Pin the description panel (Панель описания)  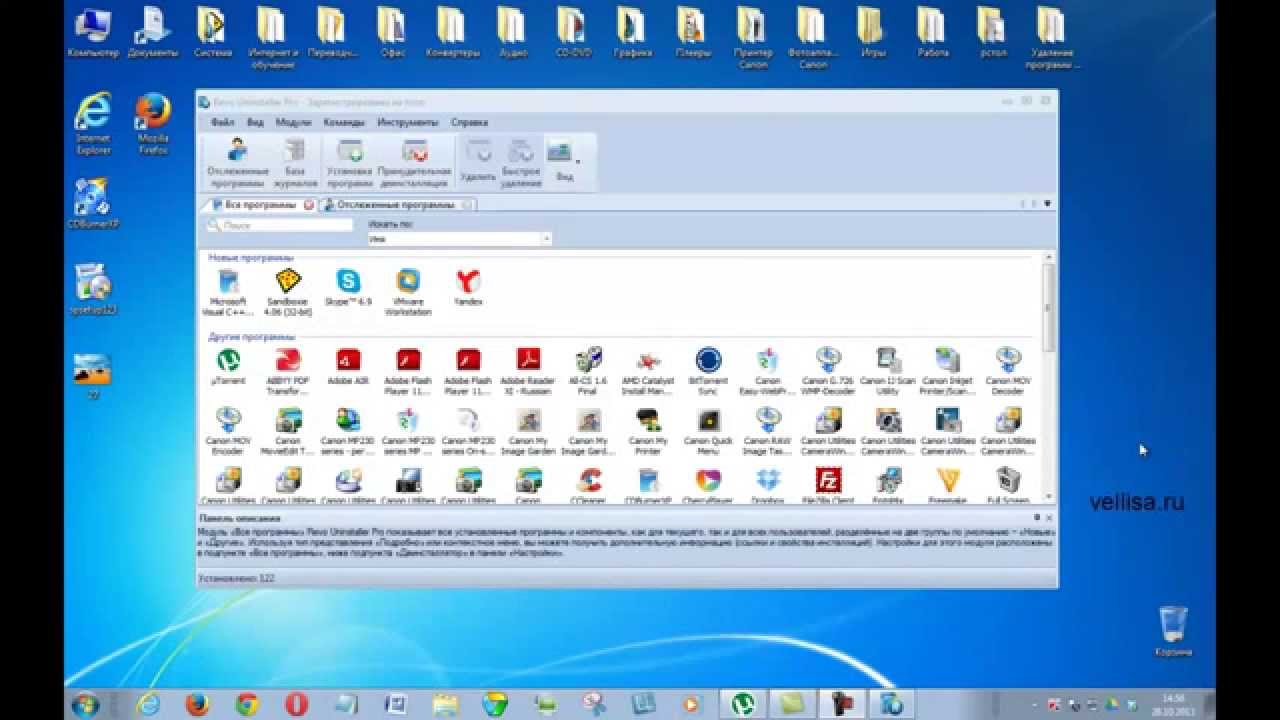[1037, 518]
